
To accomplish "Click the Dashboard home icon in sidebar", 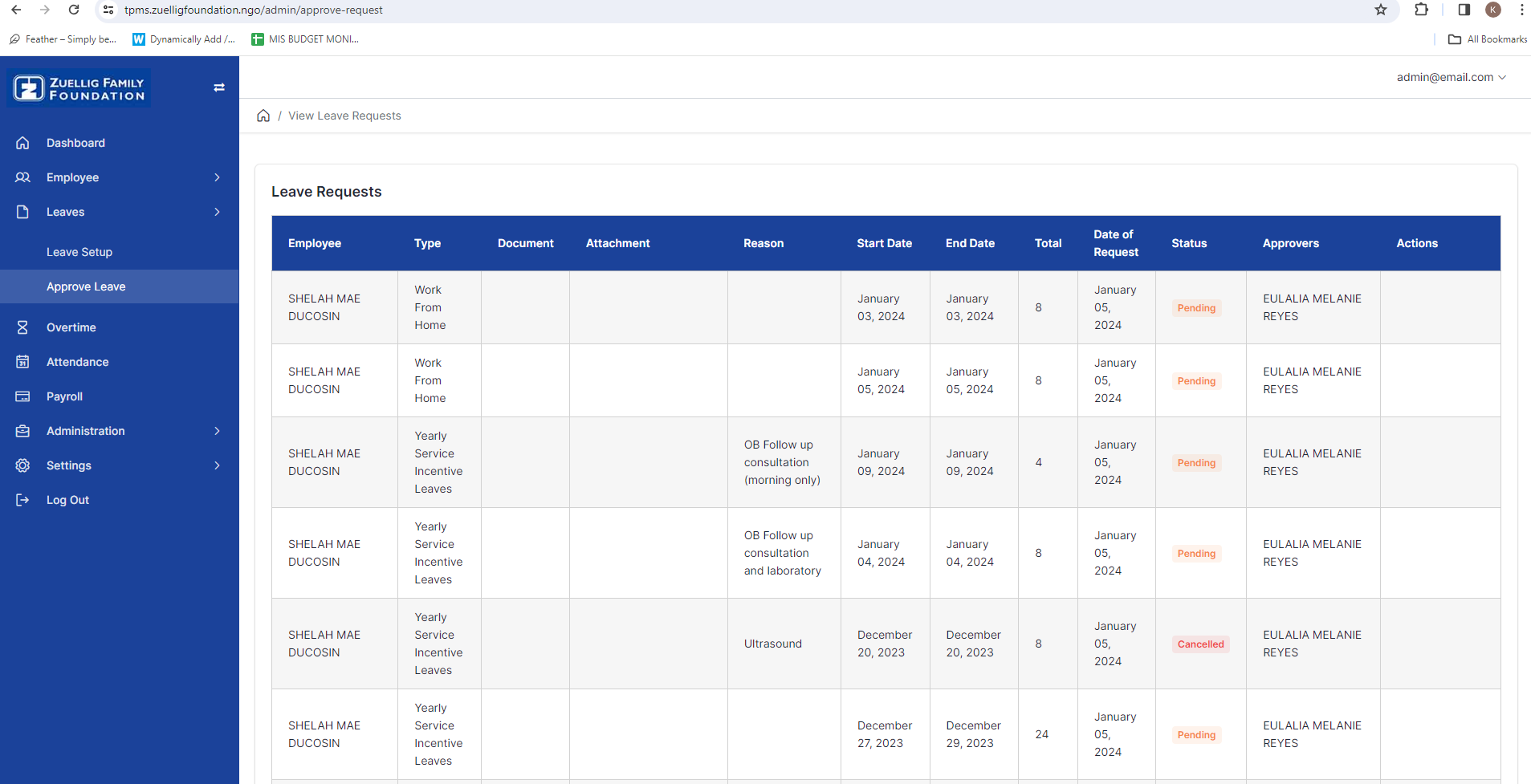I will tap(22, 143).
